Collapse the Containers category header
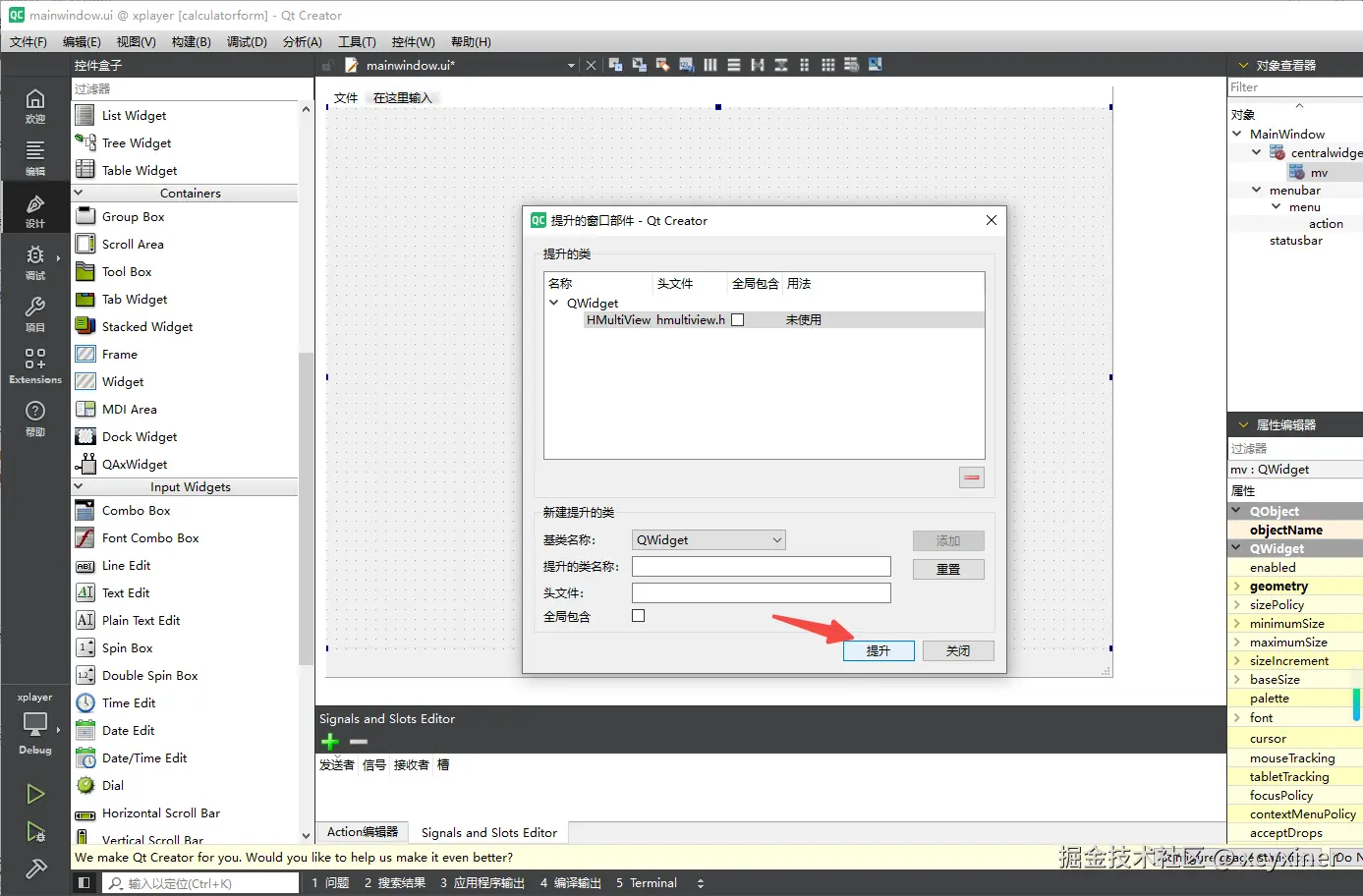This screenshot has width=1363, height=896. point(185,194)
